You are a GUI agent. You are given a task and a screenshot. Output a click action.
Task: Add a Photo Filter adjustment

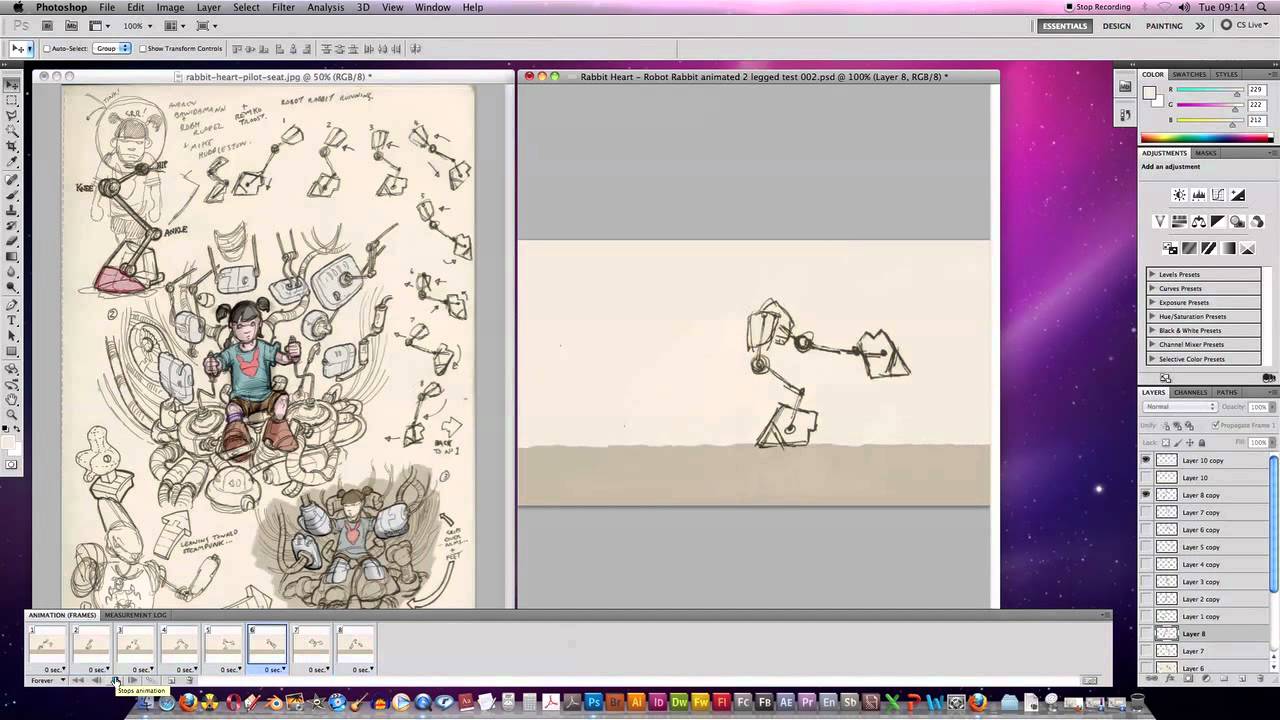[1237, 221]
